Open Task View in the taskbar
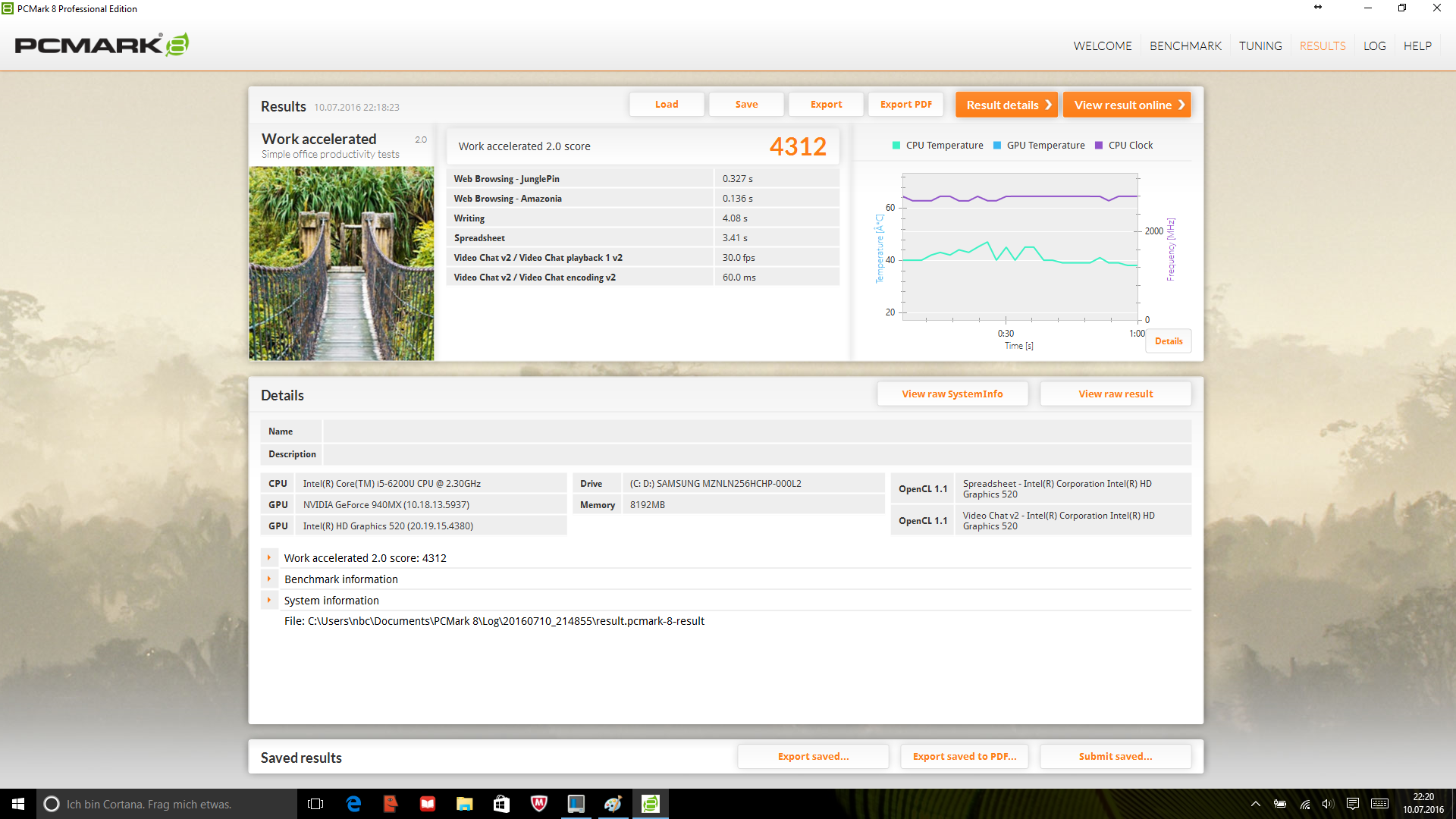This screenshot has height=819, width=1456. pos(315,804)
